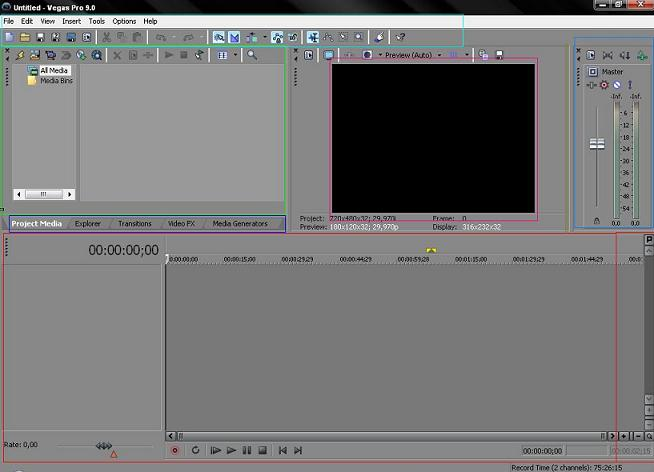
Task: Click the Stop button in transport bar
Action: pos(262,451)
